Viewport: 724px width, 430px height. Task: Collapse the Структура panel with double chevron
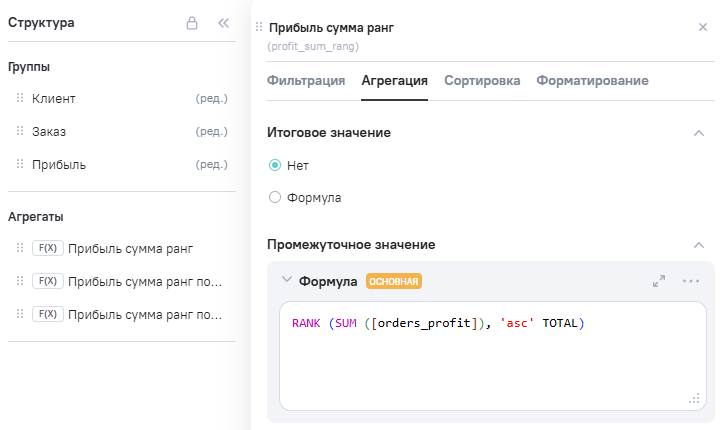(x=223, y=23)
